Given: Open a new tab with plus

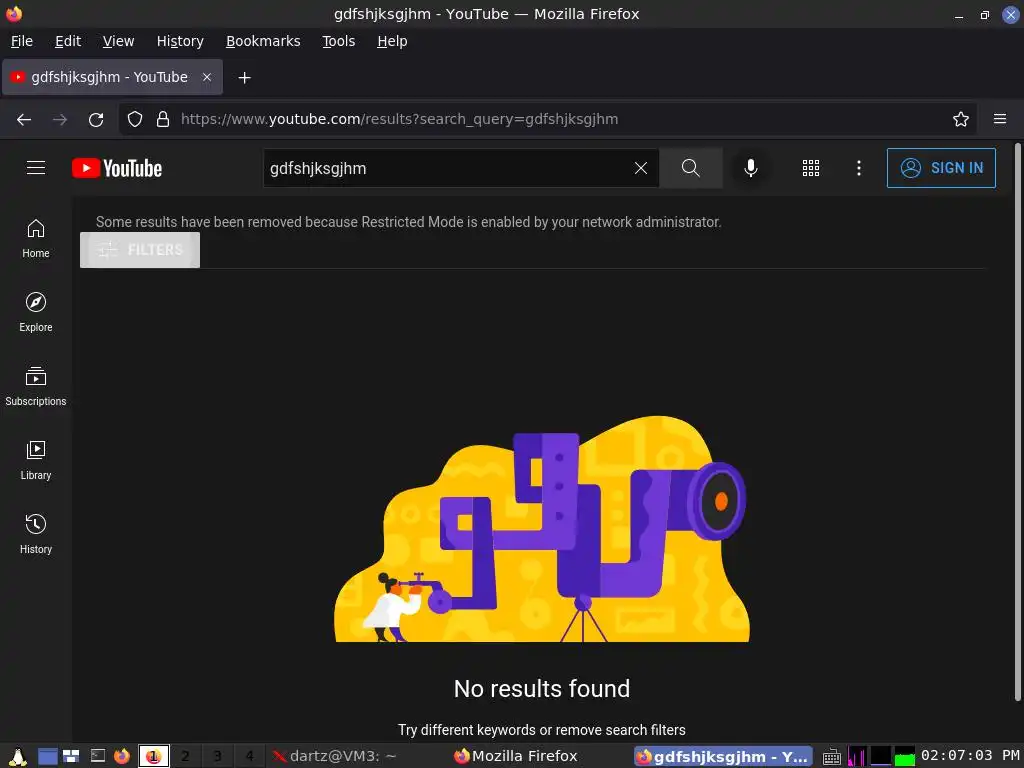Looking at the screenshot, I should [x=244, y=78].
